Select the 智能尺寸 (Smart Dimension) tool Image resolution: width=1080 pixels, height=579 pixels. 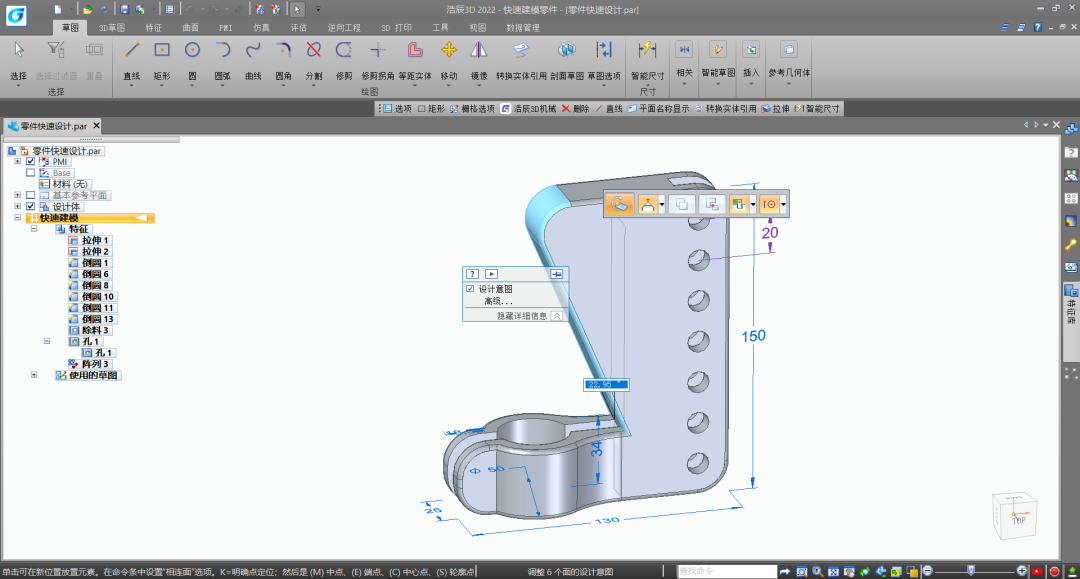click(x=647, y=51)
